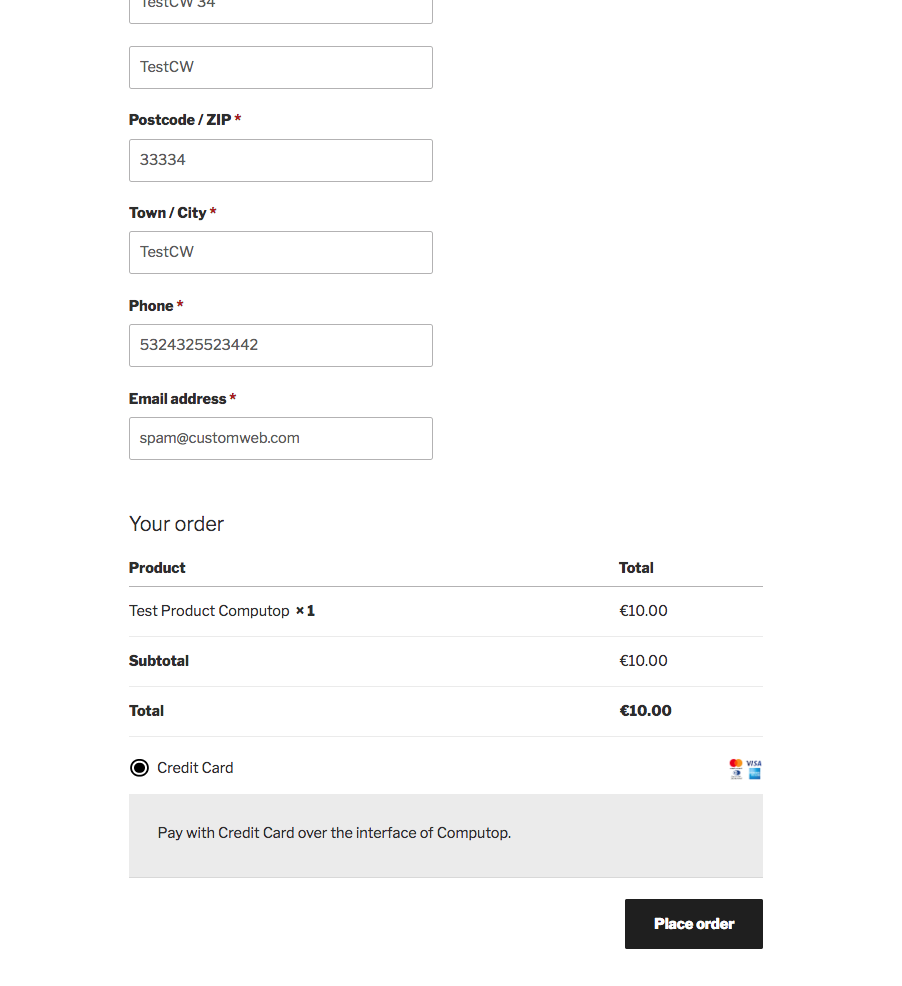Click into the Phone number field
Screen dimensions: 902x986
tap(281, 345)
